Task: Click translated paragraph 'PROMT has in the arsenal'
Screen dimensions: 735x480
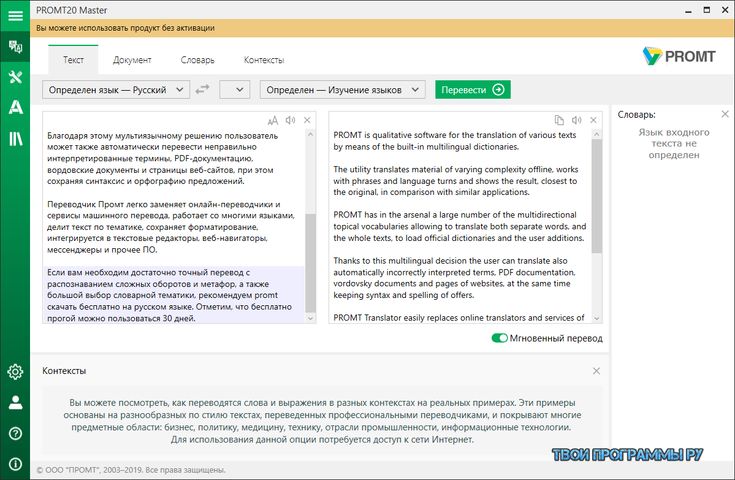Action: tap(459, 226)
